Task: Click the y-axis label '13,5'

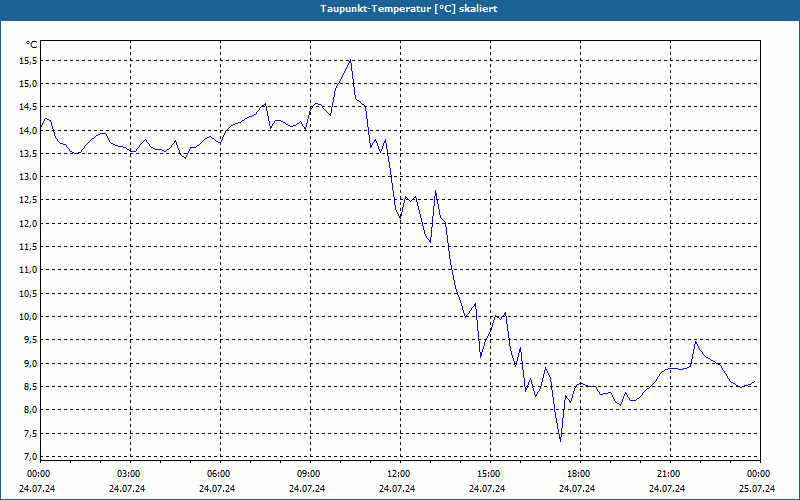Action: coord(29,154)
